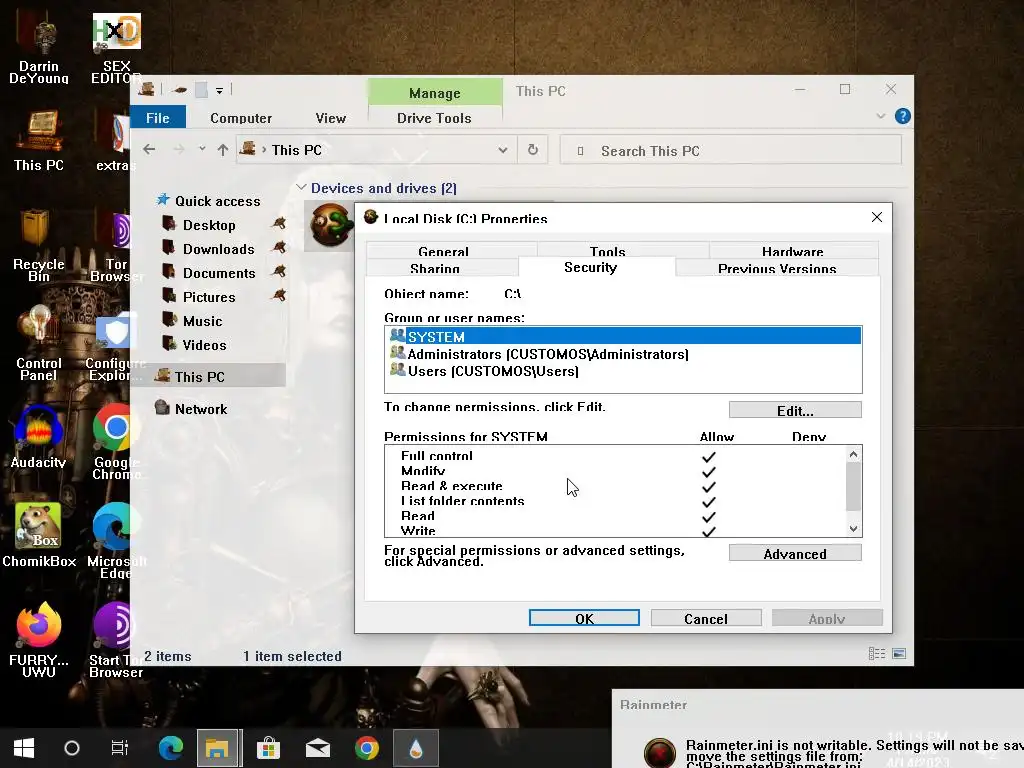This screenshot has height=768, width=1024.
Task: Launch Microsoft Edge from the desktop
Action: 116,541
